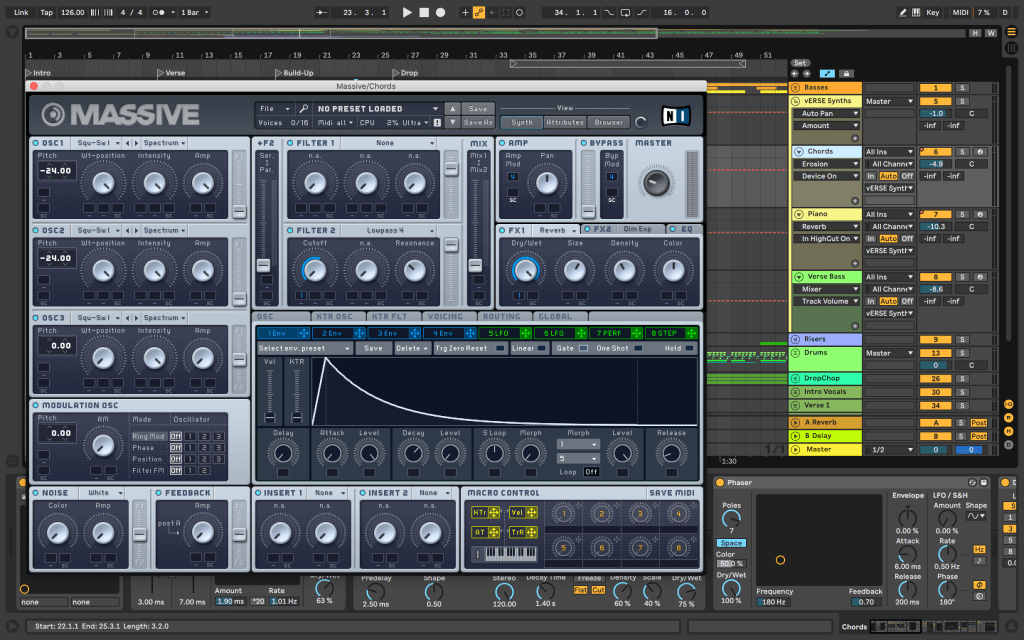
Task: Collapse the Verse Bass track
Action: [797, 277]
